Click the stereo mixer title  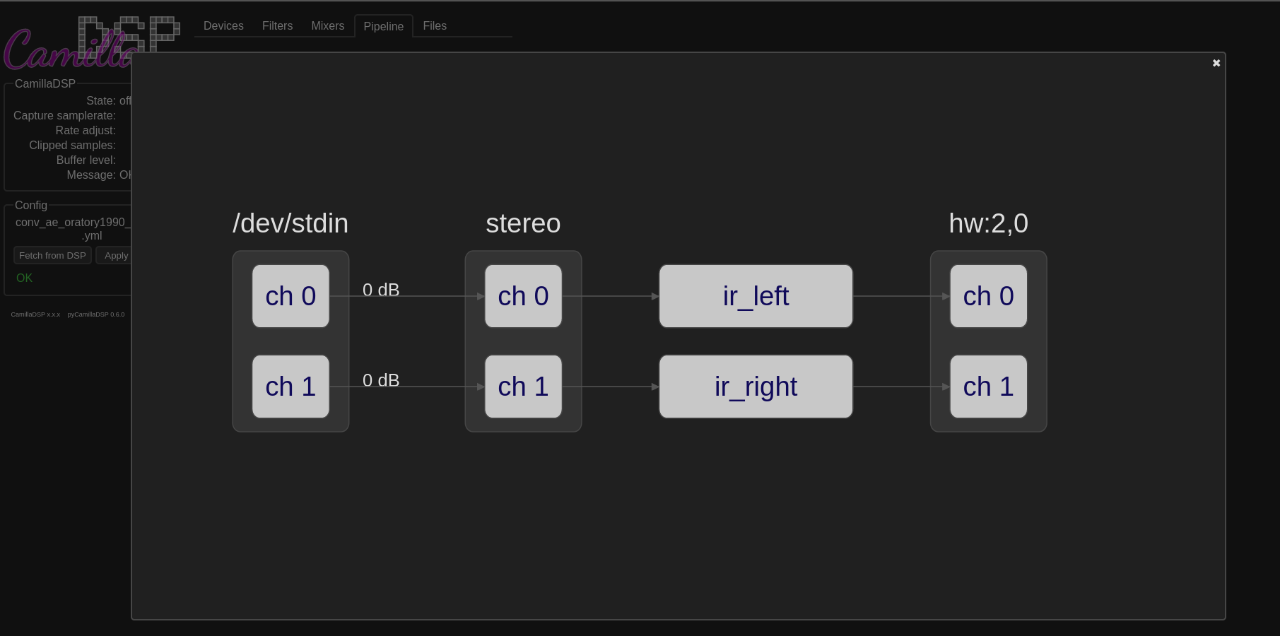pos(523,224)
